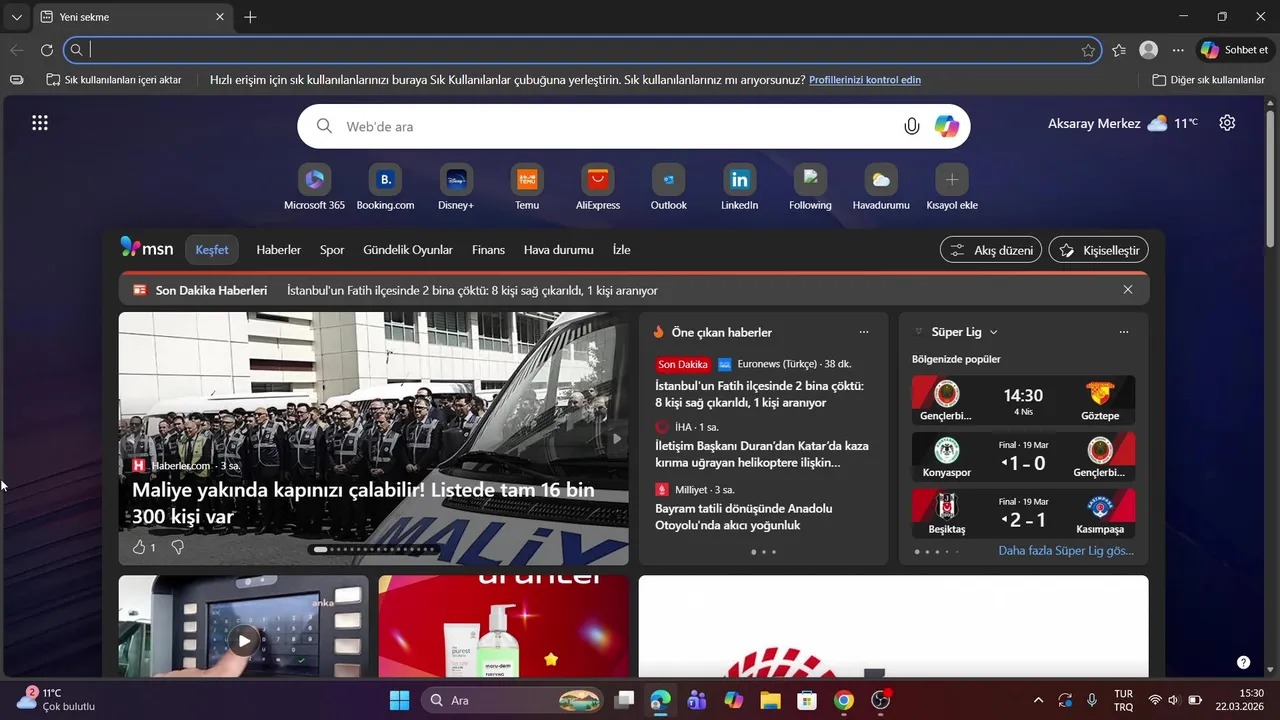Screen dimensions: 1280x720
Task: Open a new tab with plus button
Action: (250, 17)
